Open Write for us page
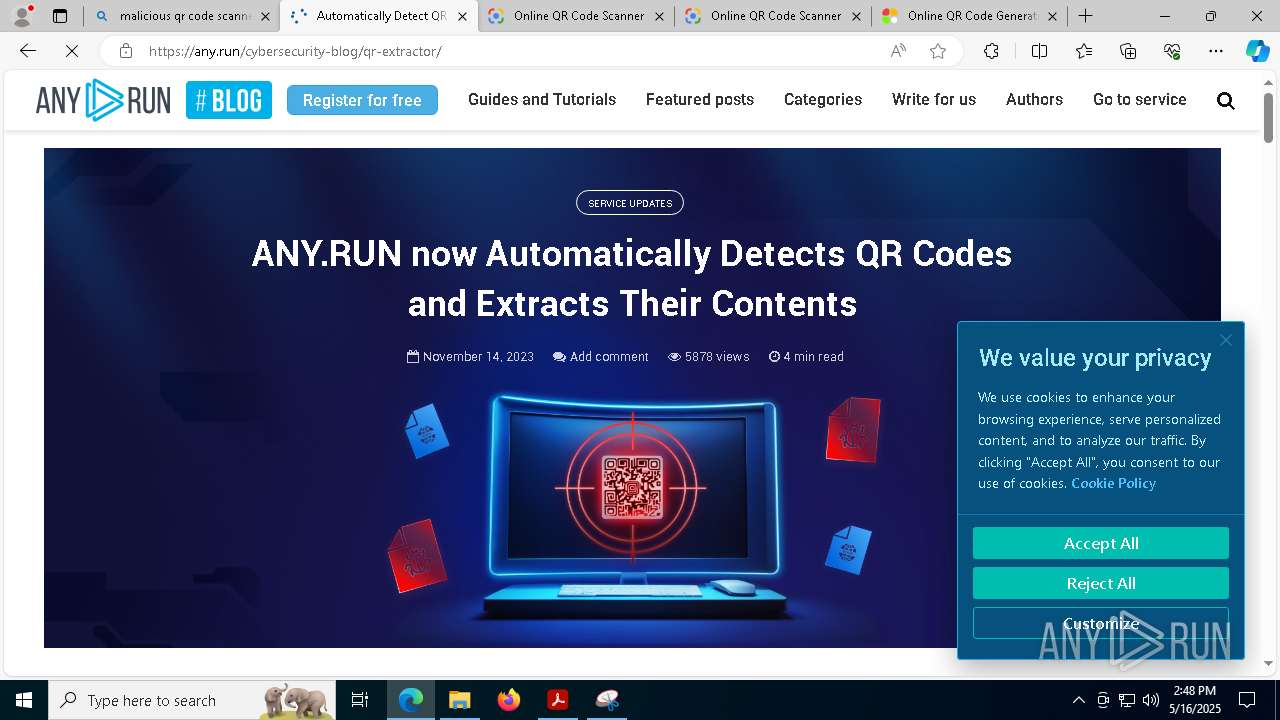Screen dimensions: 1280x720 click(934, 100)
